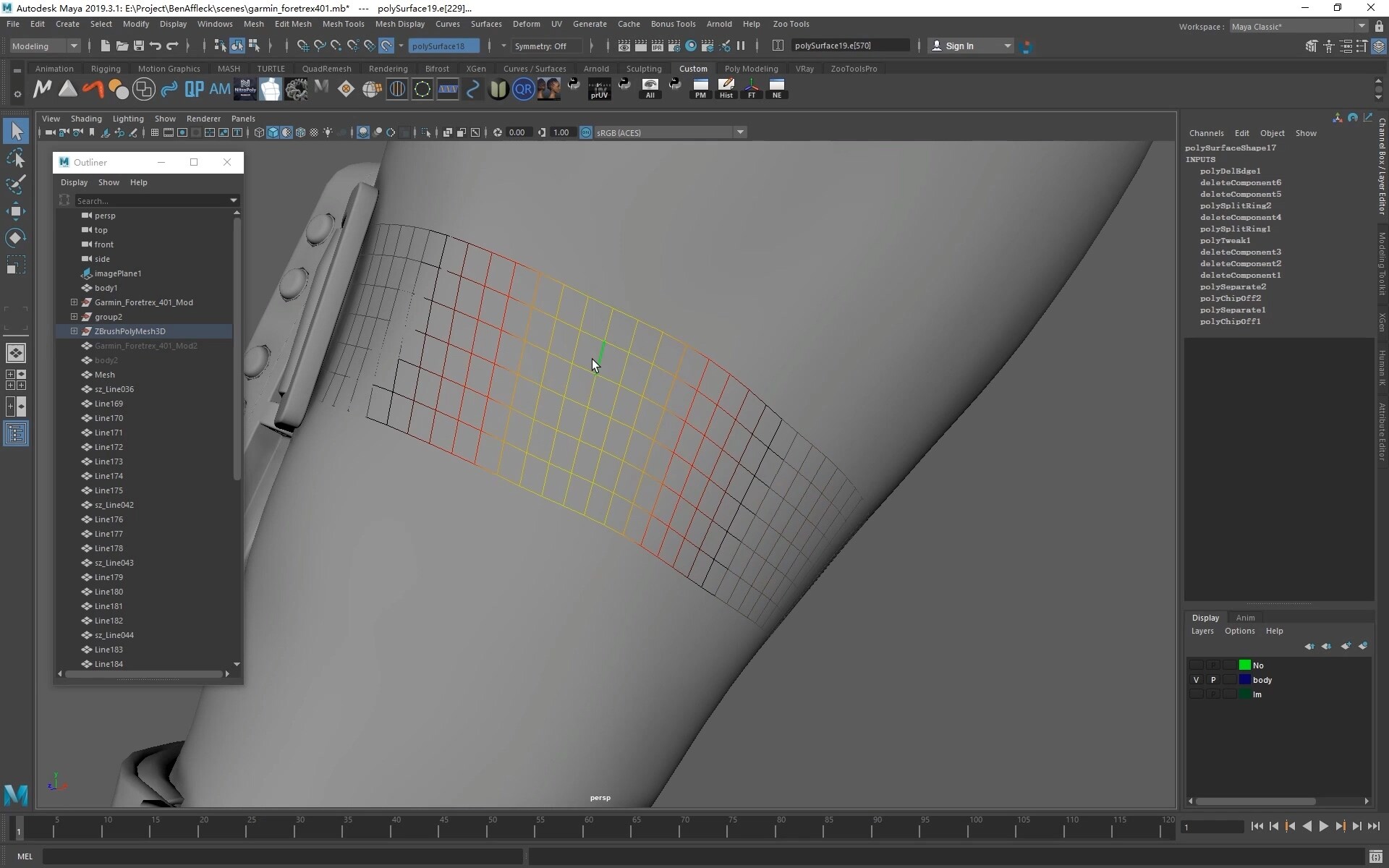Toggle visibility of the body layer
This screenshot has height=868, width=1389.
click(1196, 680)
